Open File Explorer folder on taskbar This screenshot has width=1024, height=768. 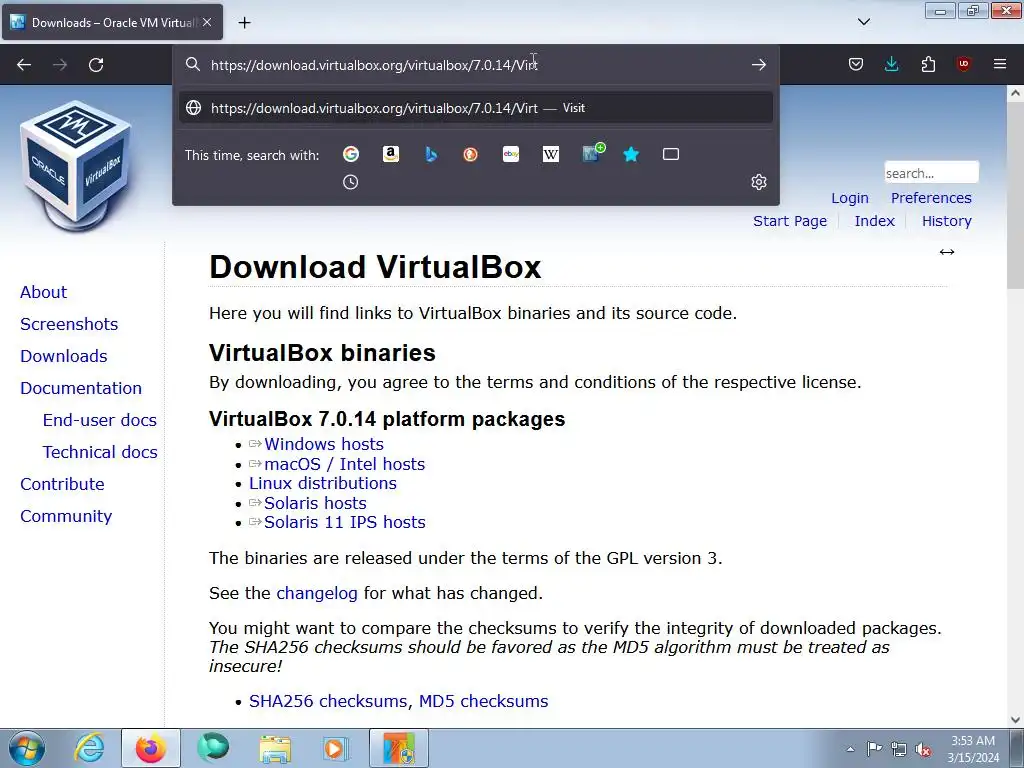point(275,748)
